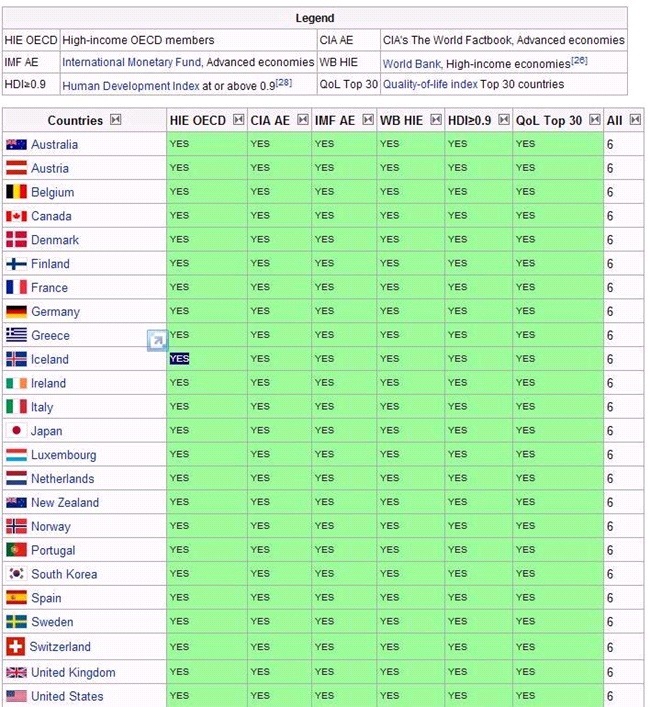
Task: Open the Germany country link
Action: pos(55,312)
